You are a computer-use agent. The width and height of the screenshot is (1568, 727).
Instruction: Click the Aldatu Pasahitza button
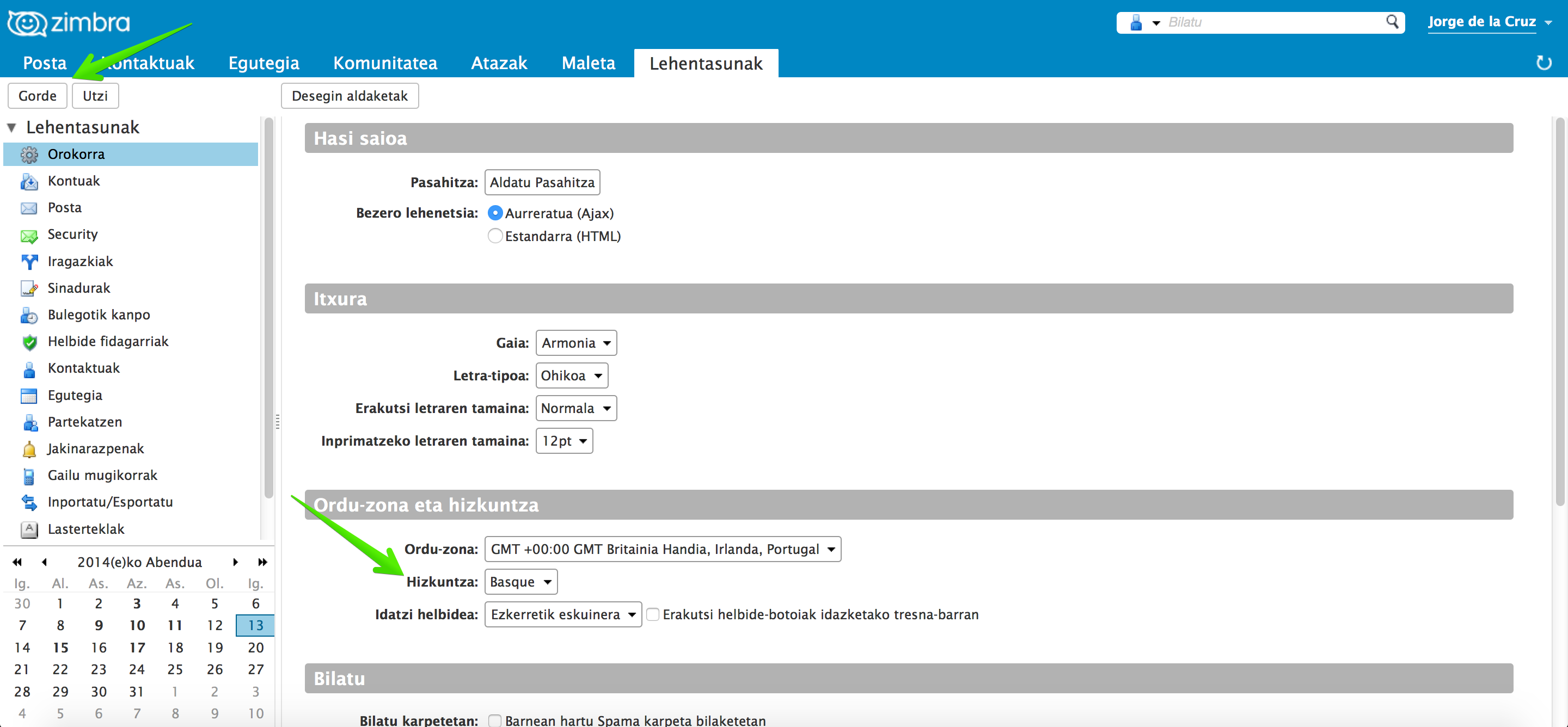point(542,182)
